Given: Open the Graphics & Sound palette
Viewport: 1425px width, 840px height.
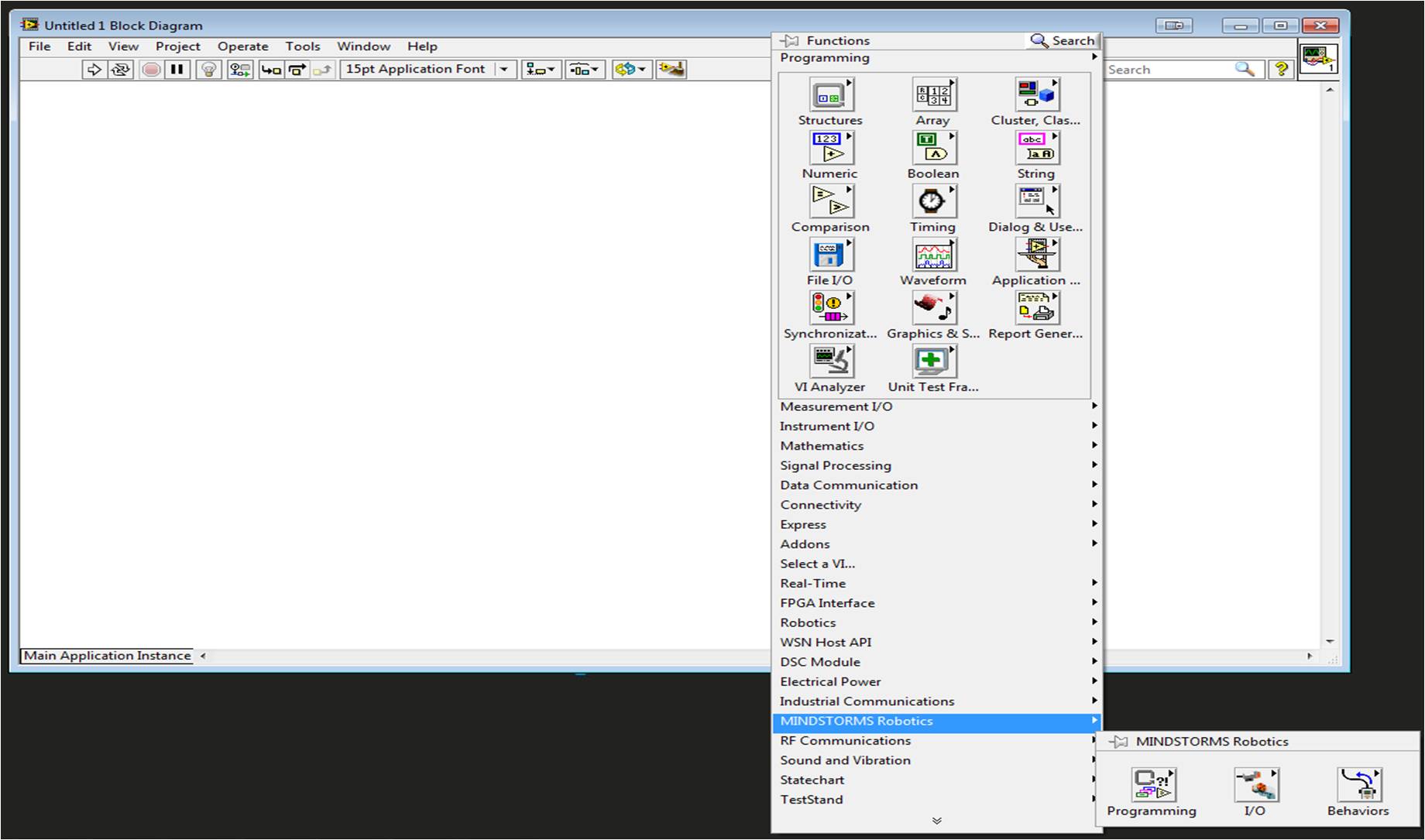Looking at the screenshot, I should (933, 309).
